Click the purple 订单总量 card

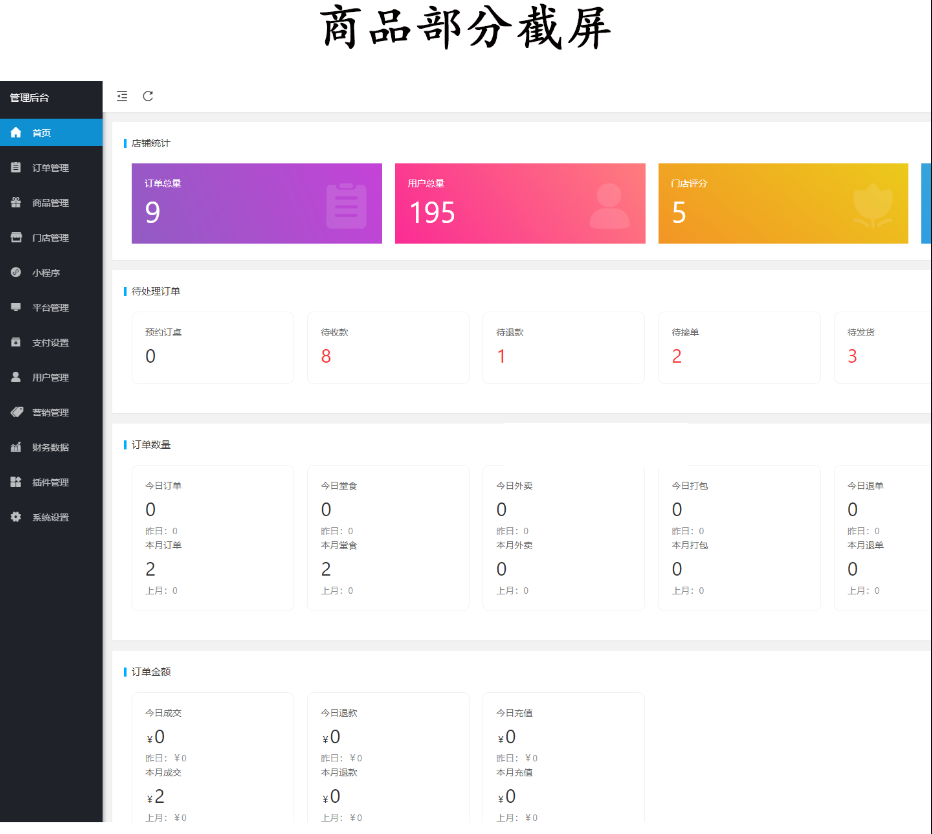click(256, 204)
